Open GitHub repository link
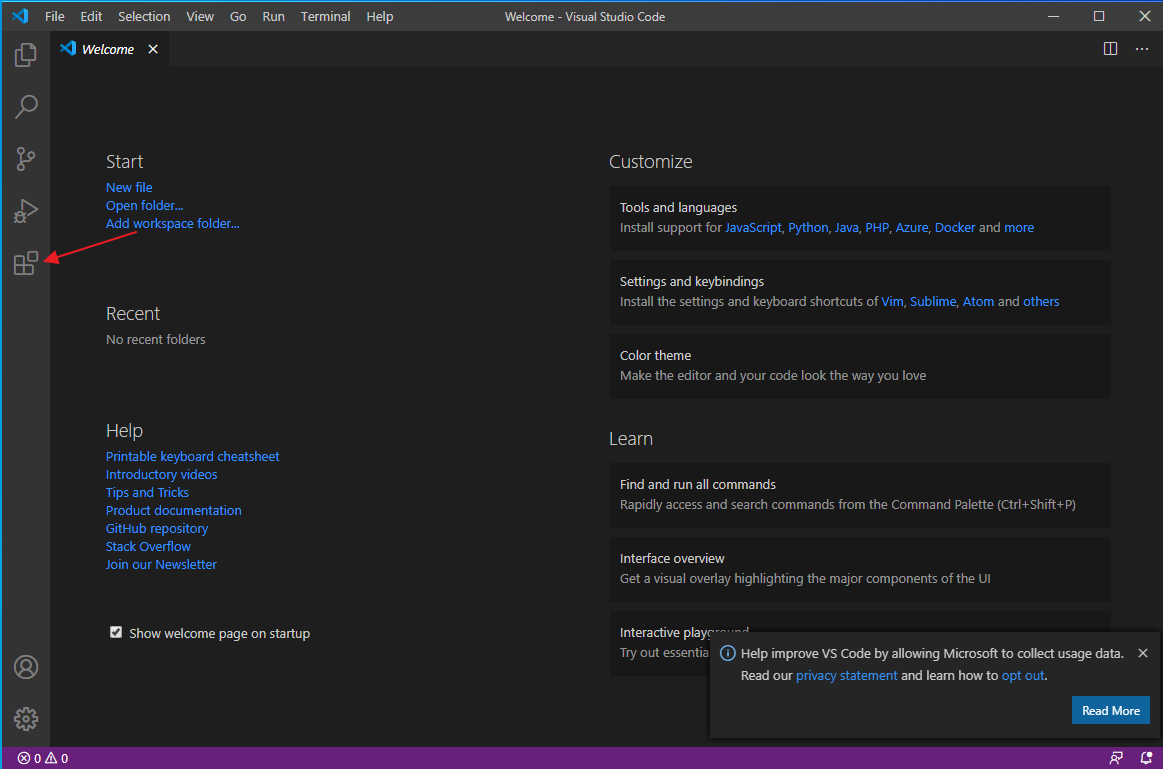 pos(157,528)
